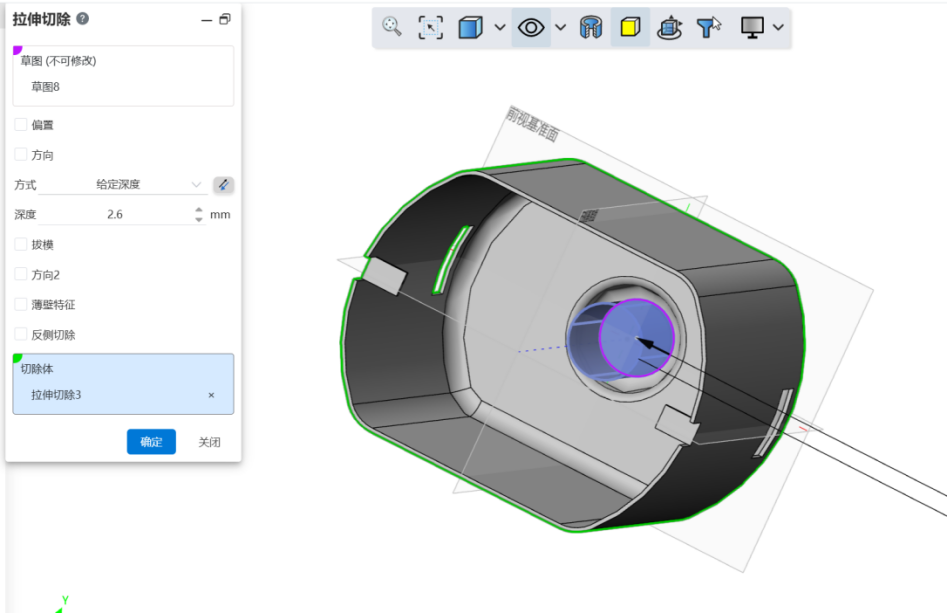The height and width of the screenshot is (613, 948).
Task: Enable the 反侧切除 checkbox
Action: pos(21,334)
